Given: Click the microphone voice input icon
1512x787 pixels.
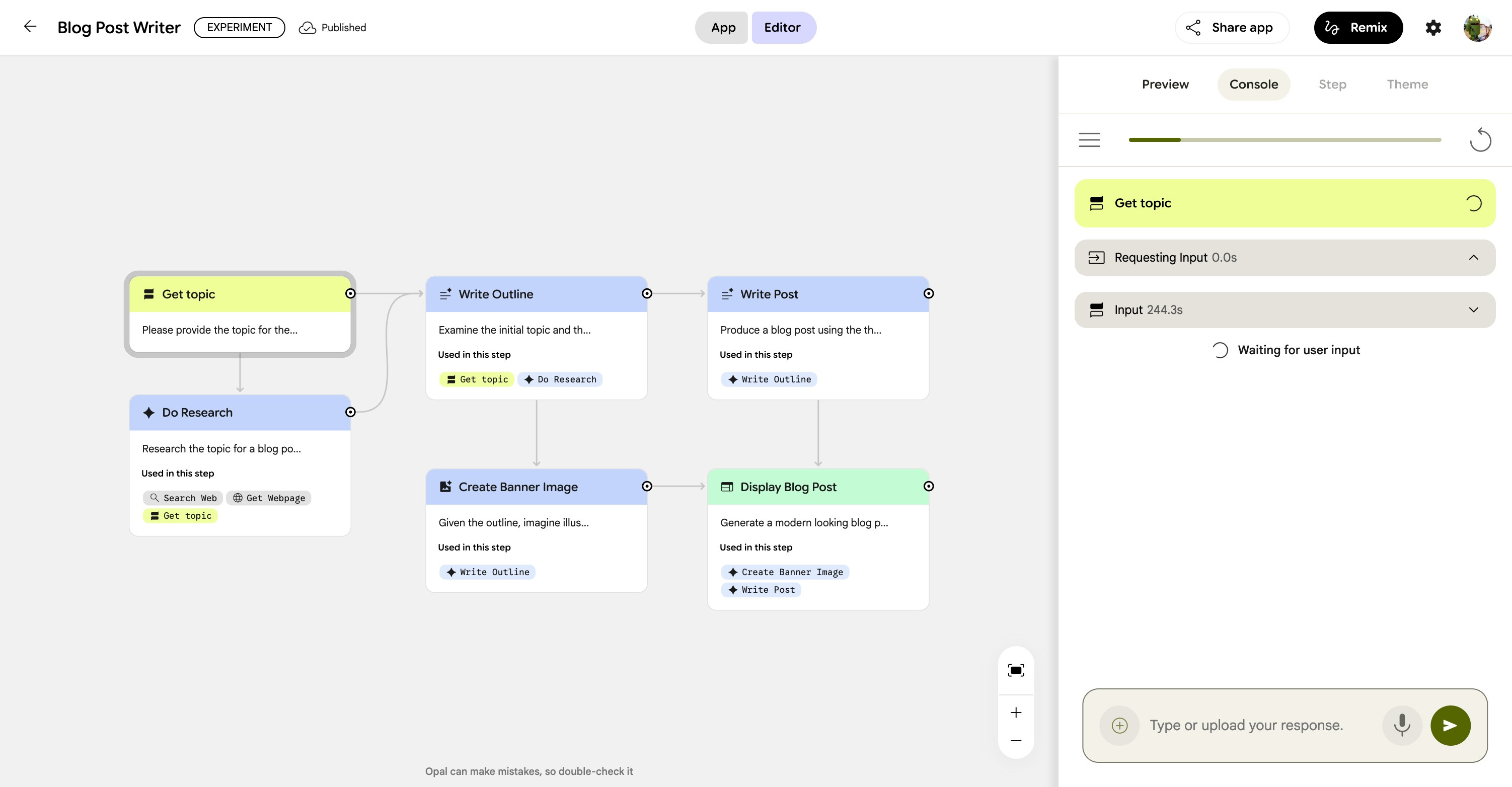Looking at the screenshot, I should (1402, 726).
